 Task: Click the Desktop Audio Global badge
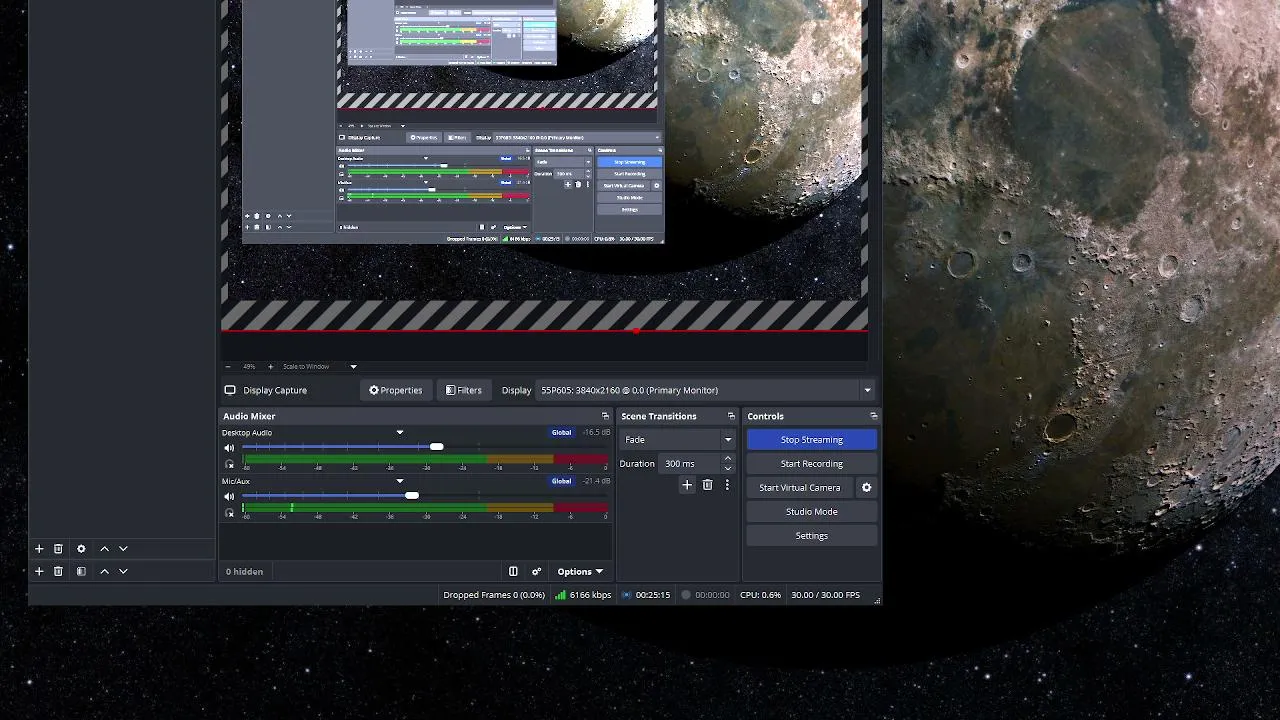(x=561, y=433)
